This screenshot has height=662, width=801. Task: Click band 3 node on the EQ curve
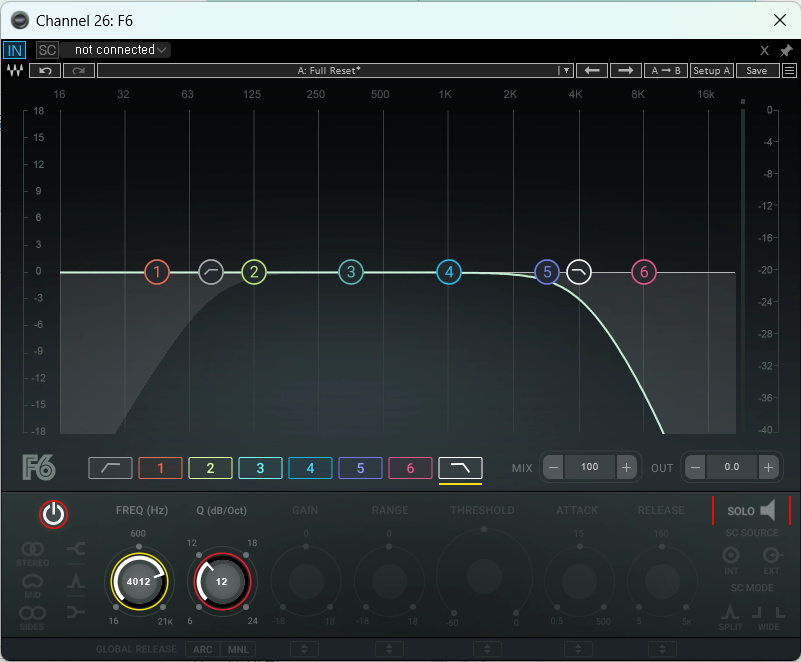tap(349, 271)
